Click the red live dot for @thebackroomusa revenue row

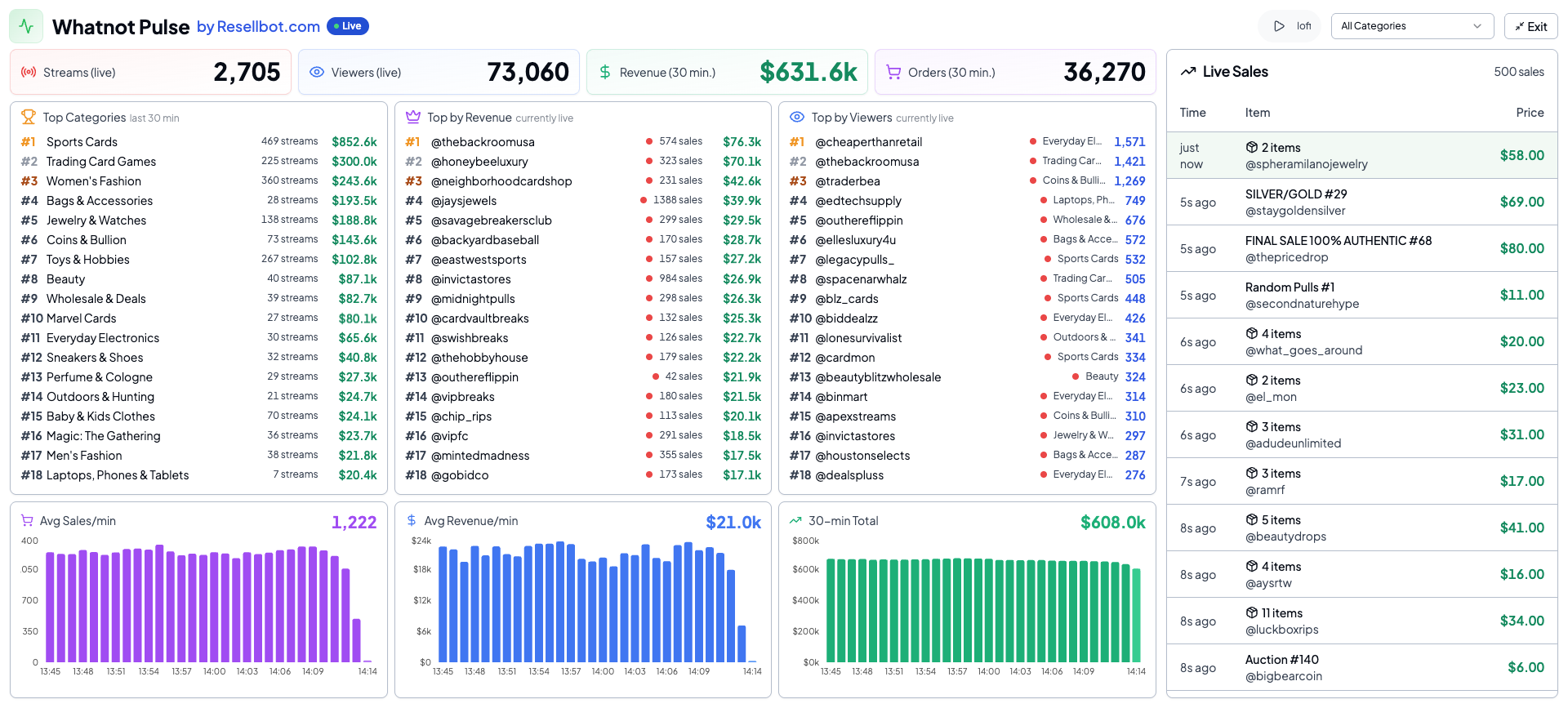click(649, 141)
